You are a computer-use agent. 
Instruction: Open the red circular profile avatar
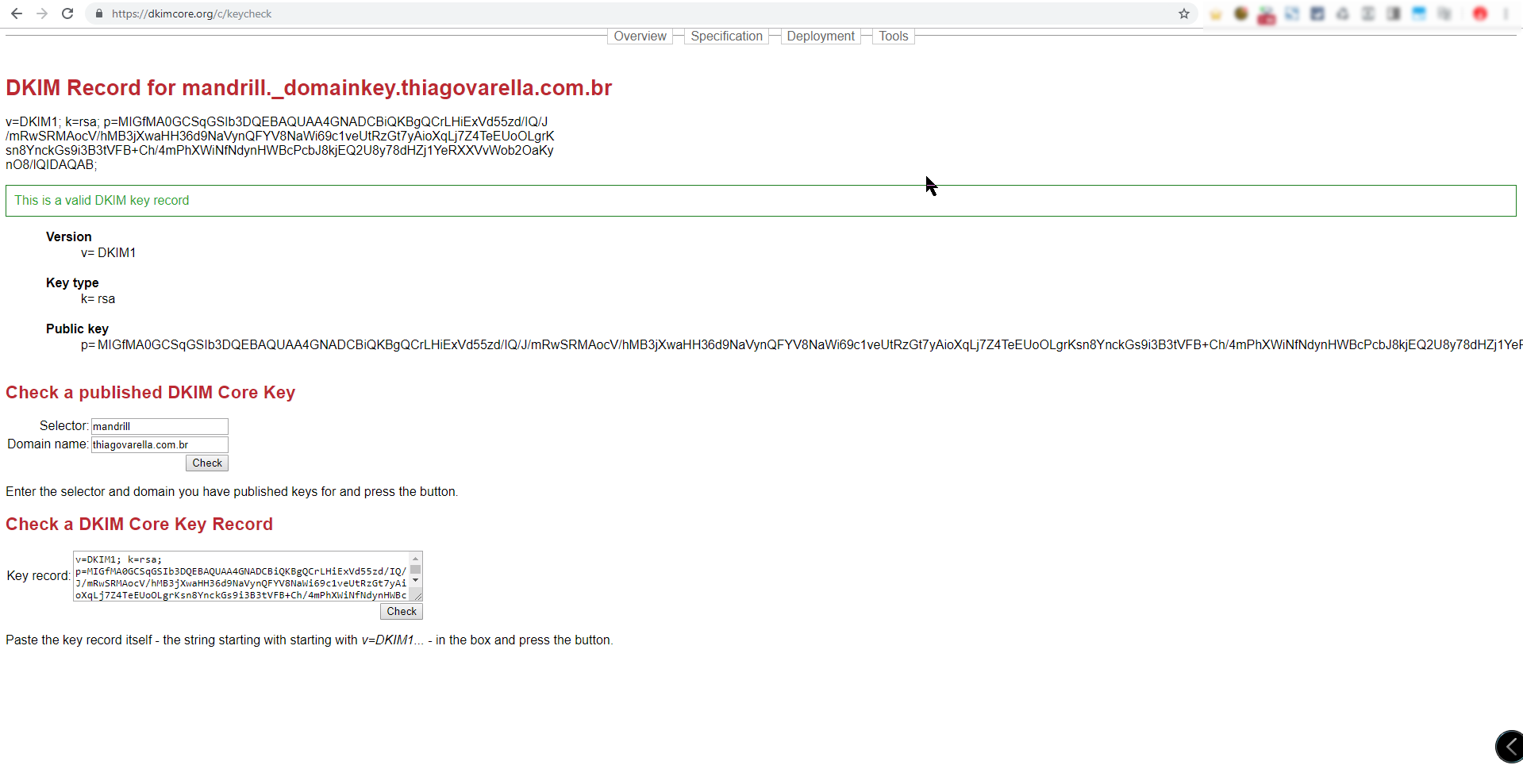click(x=1480, y=13)
